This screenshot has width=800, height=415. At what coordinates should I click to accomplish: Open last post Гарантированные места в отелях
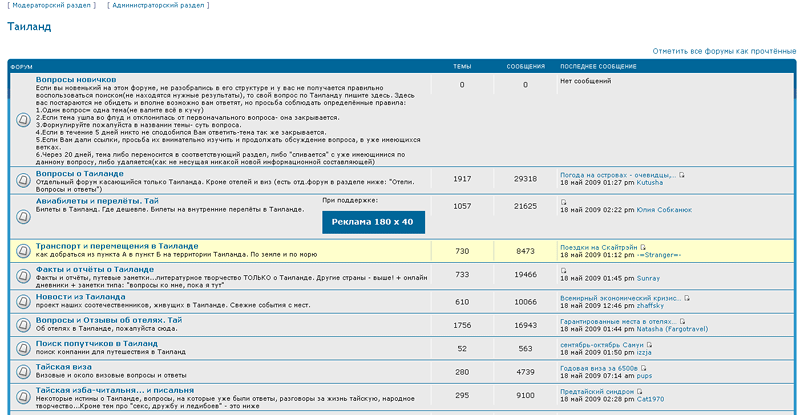pyautogui.click(x=618, y=322)
